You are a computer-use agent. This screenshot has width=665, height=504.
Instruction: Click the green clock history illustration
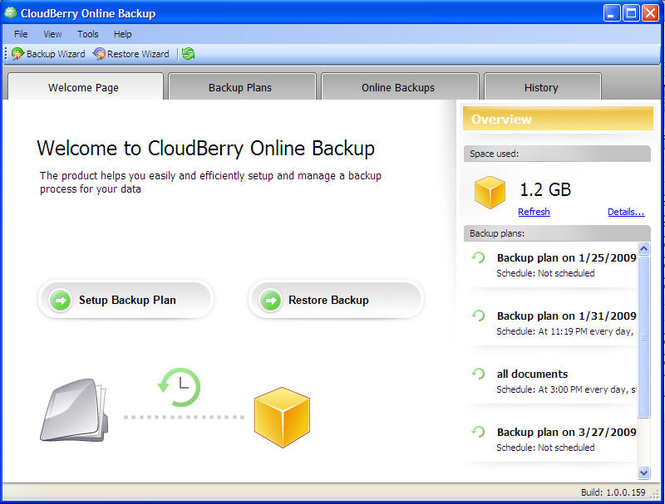click(x=179, y=387)
